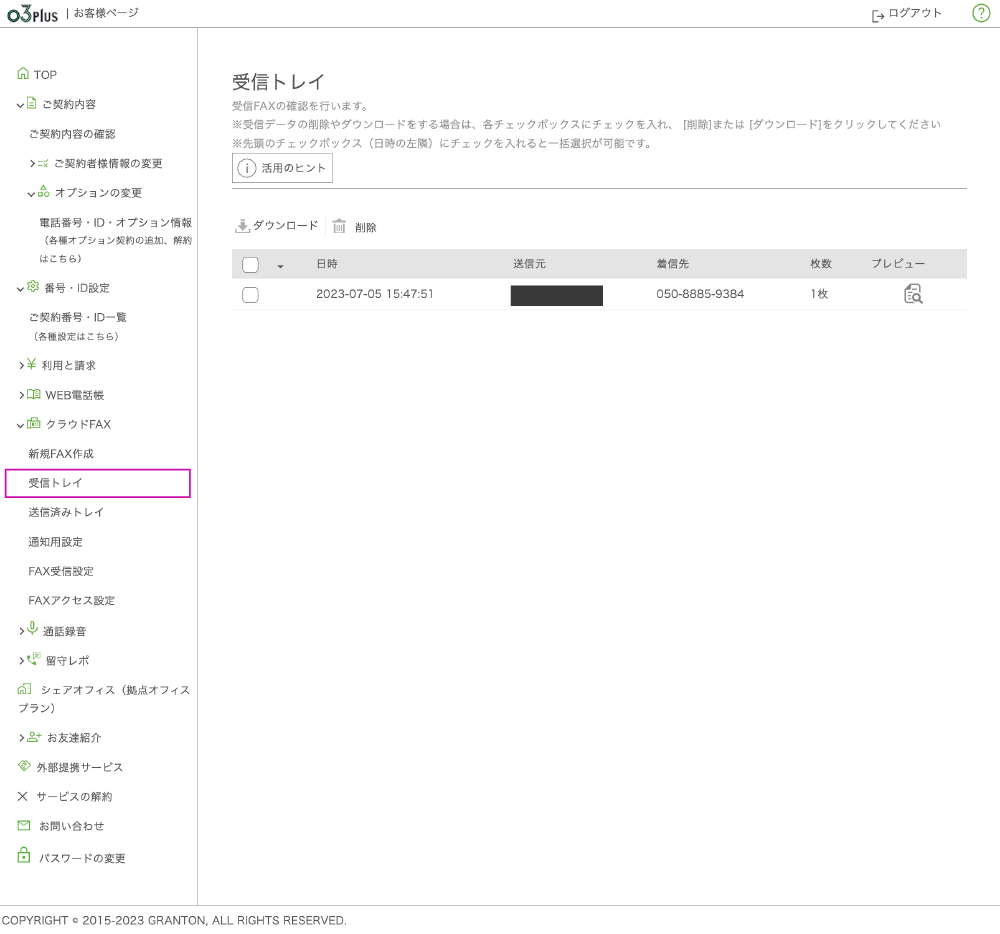Click the クラウドFAX fax machine icon
The width and height of the screenshot is (1000, 934).
(34, 423)
